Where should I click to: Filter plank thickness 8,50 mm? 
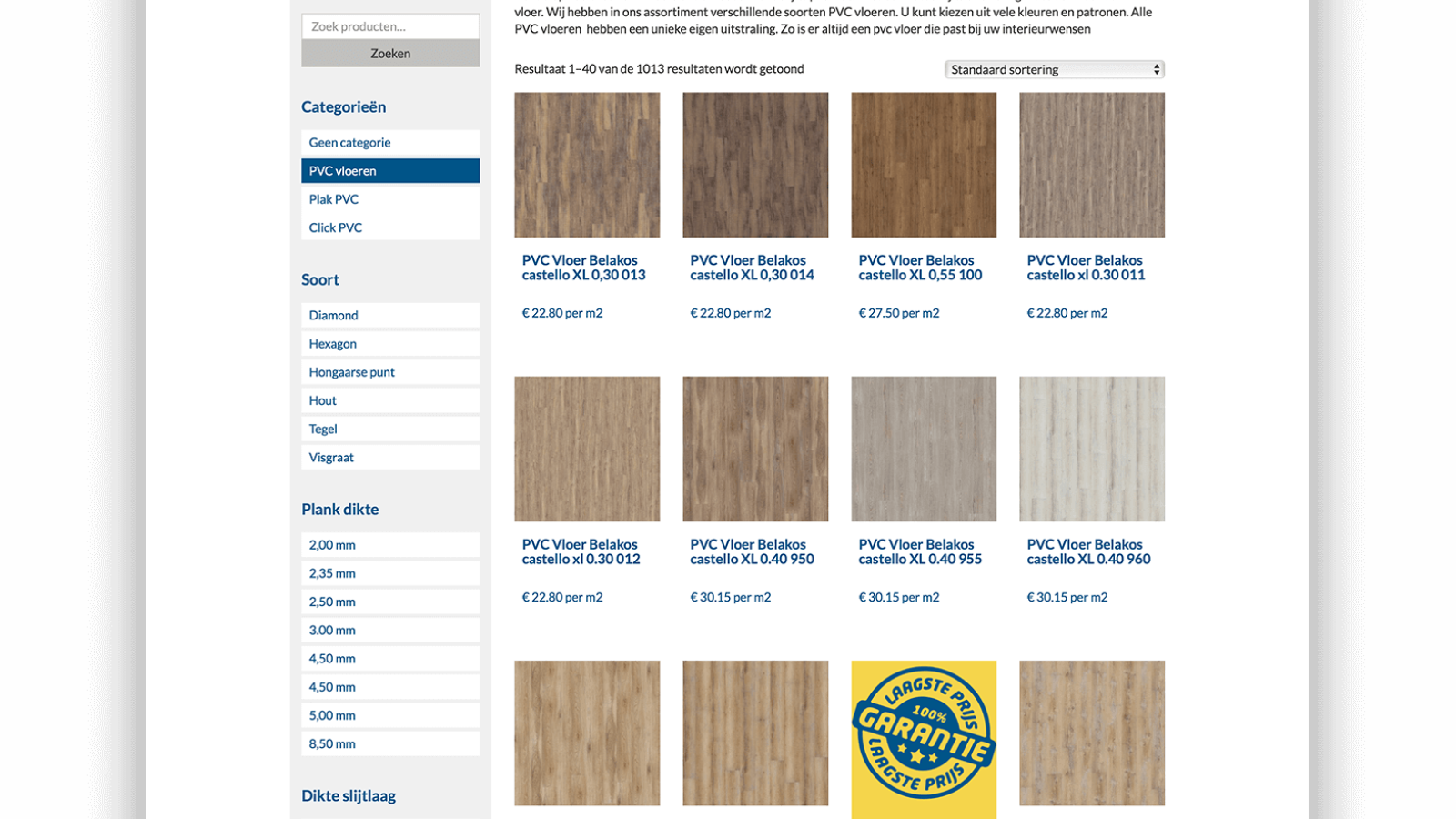pos(390,743)
